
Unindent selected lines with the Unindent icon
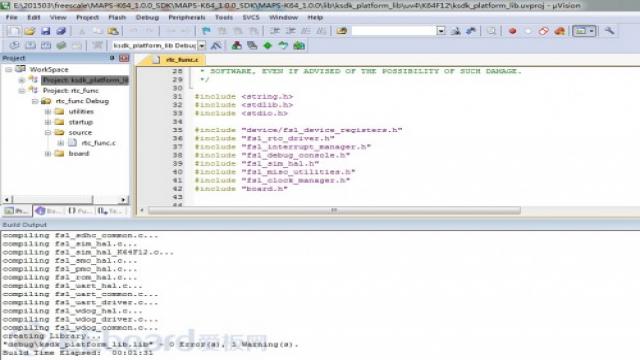pos(291,31)
